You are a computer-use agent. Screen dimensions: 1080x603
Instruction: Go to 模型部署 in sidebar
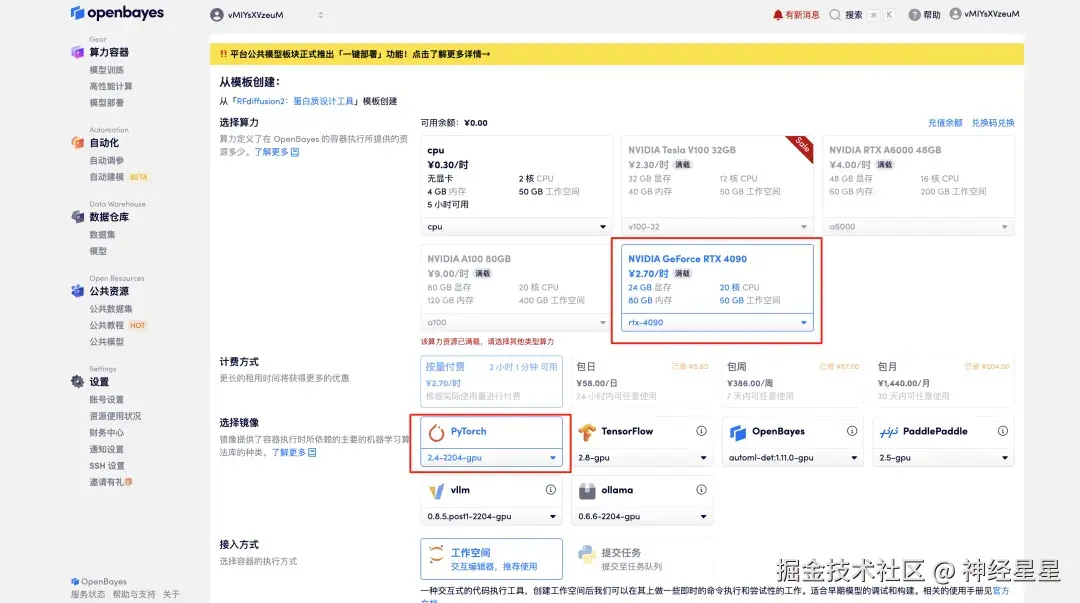point(107,103)
